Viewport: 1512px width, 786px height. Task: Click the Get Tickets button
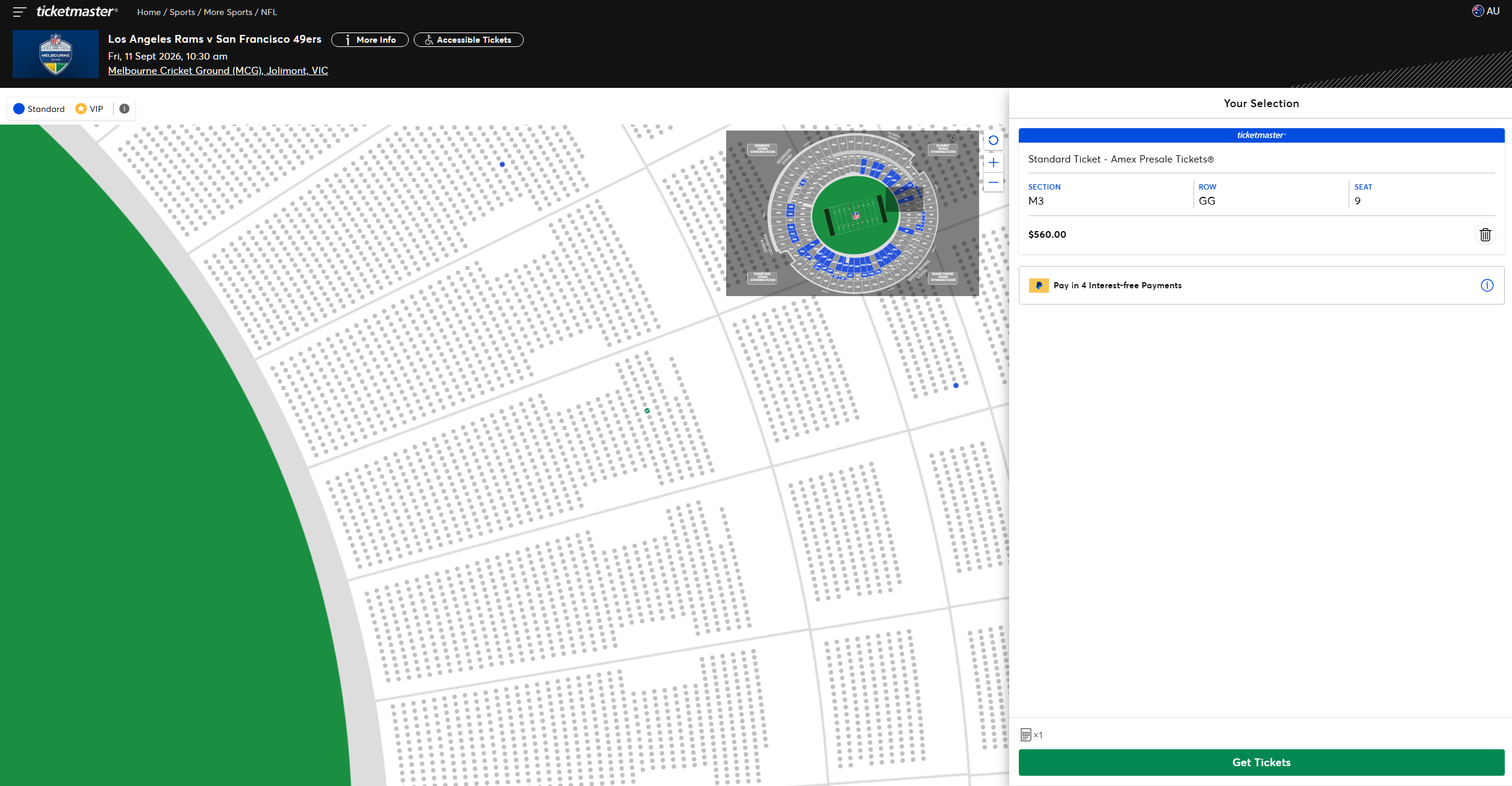(1261, 763)
